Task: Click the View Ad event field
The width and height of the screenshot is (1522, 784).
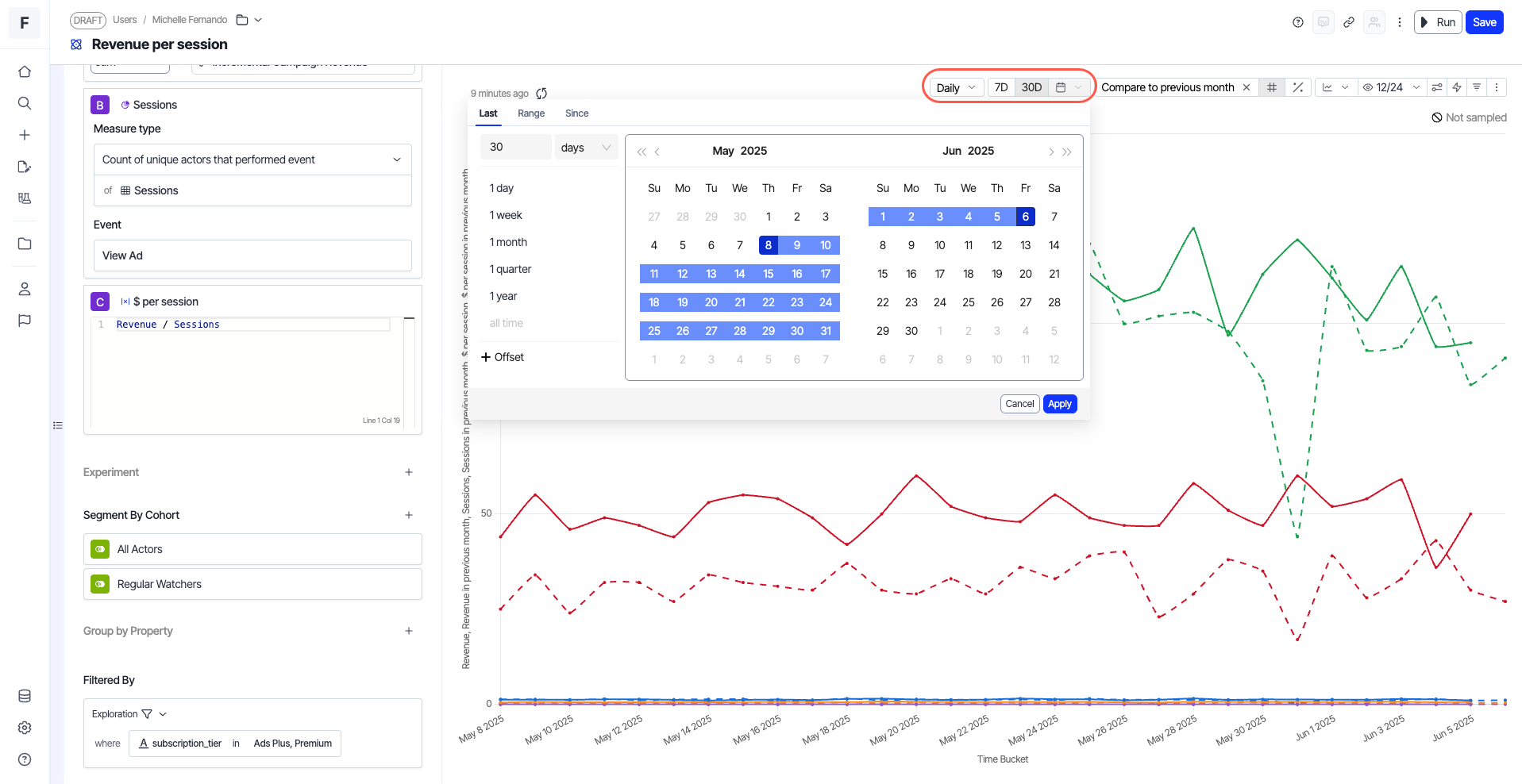Action: (252, 256)
